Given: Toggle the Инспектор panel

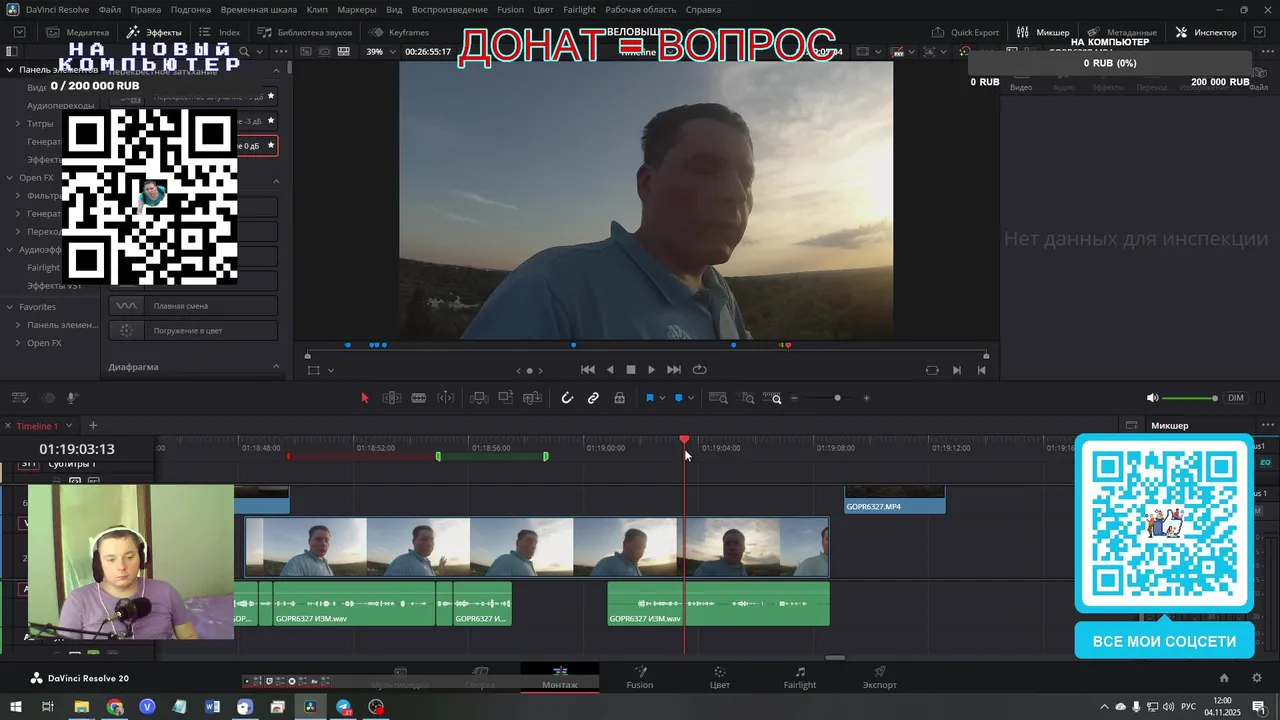Looking at the screenshot, I should 1206,32.
